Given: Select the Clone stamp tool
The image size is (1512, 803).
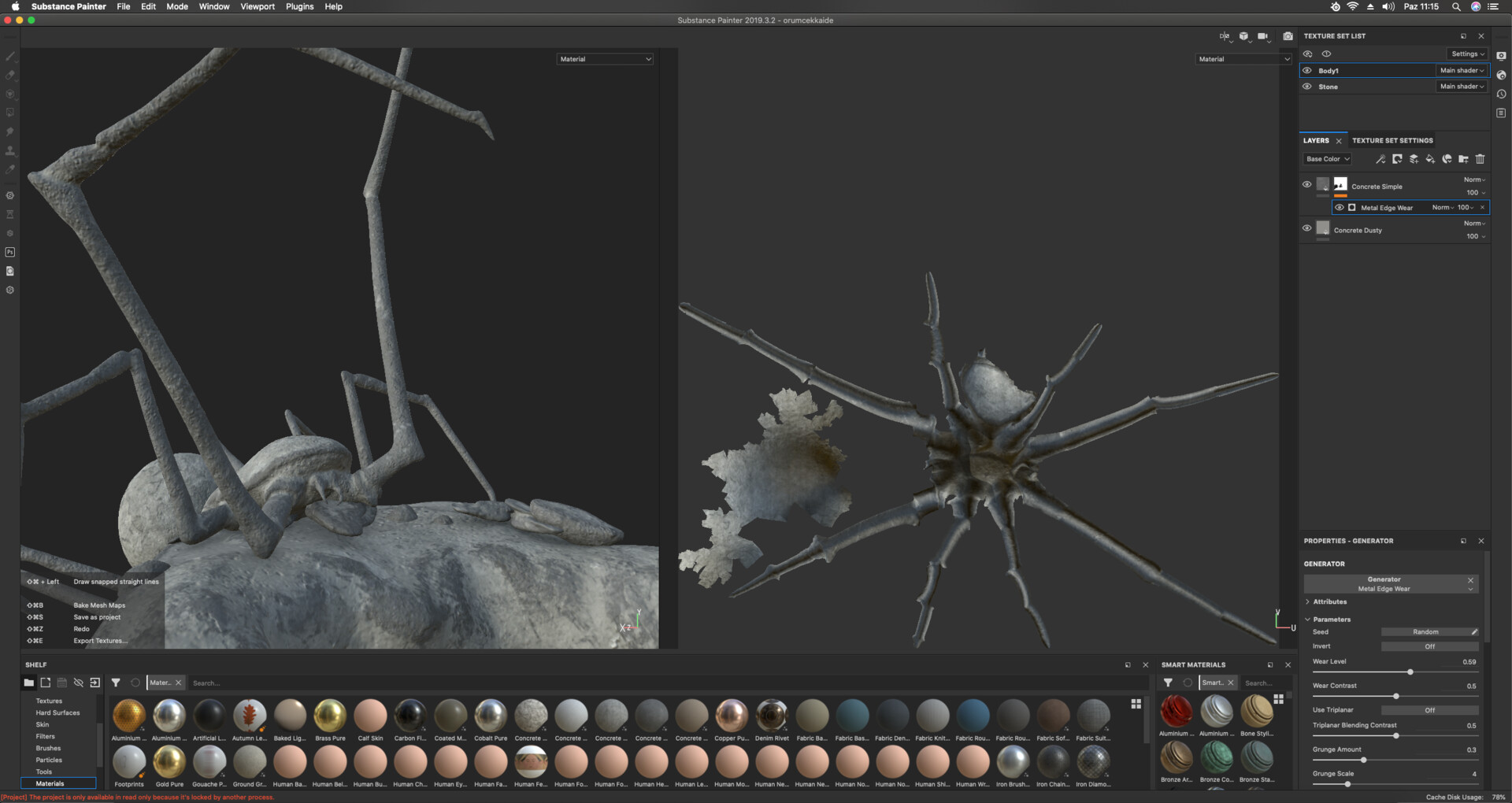Looking at the screenshot, I should click(x=10, y=151).
